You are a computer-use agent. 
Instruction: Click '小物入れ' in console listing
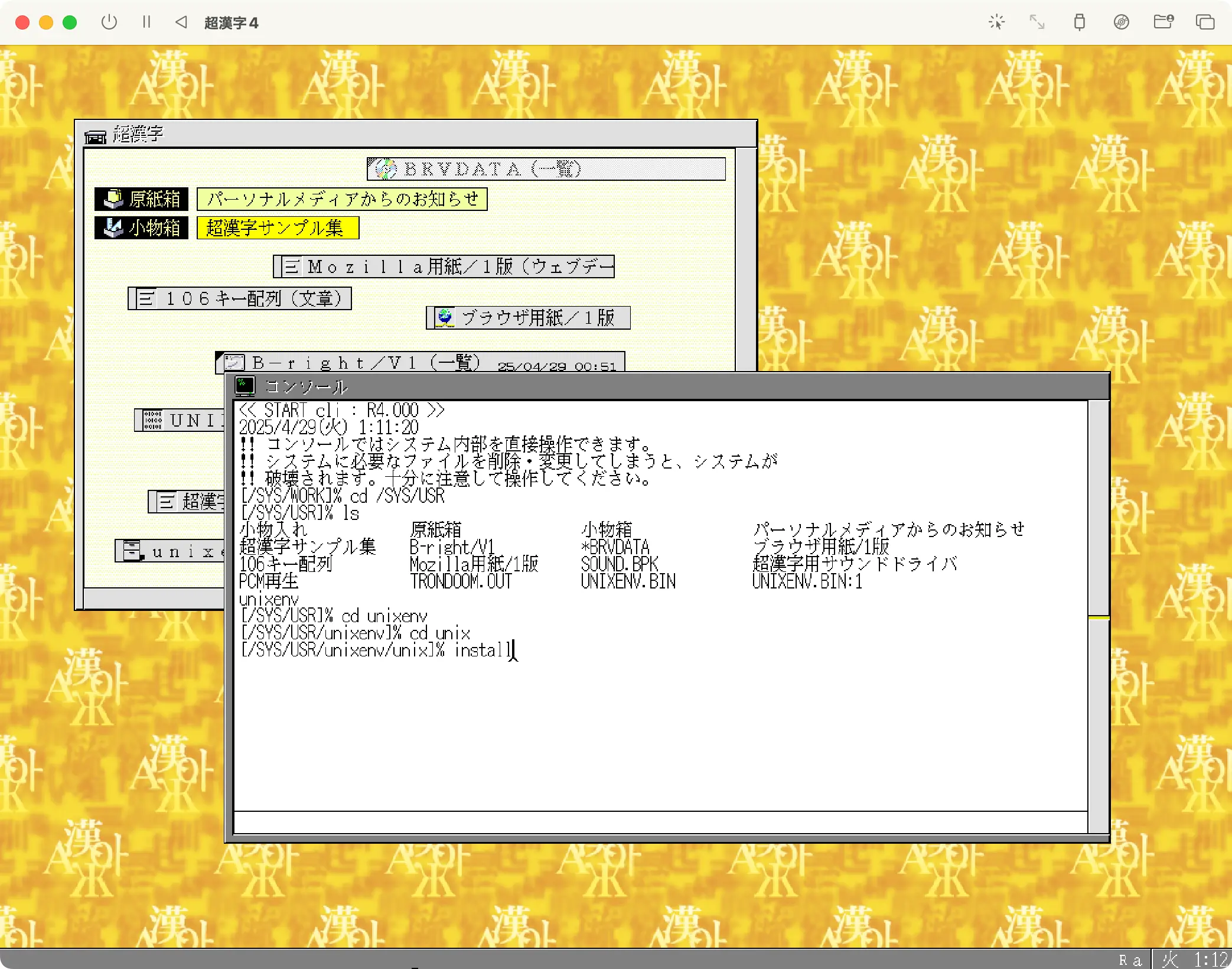coord(273,530)
